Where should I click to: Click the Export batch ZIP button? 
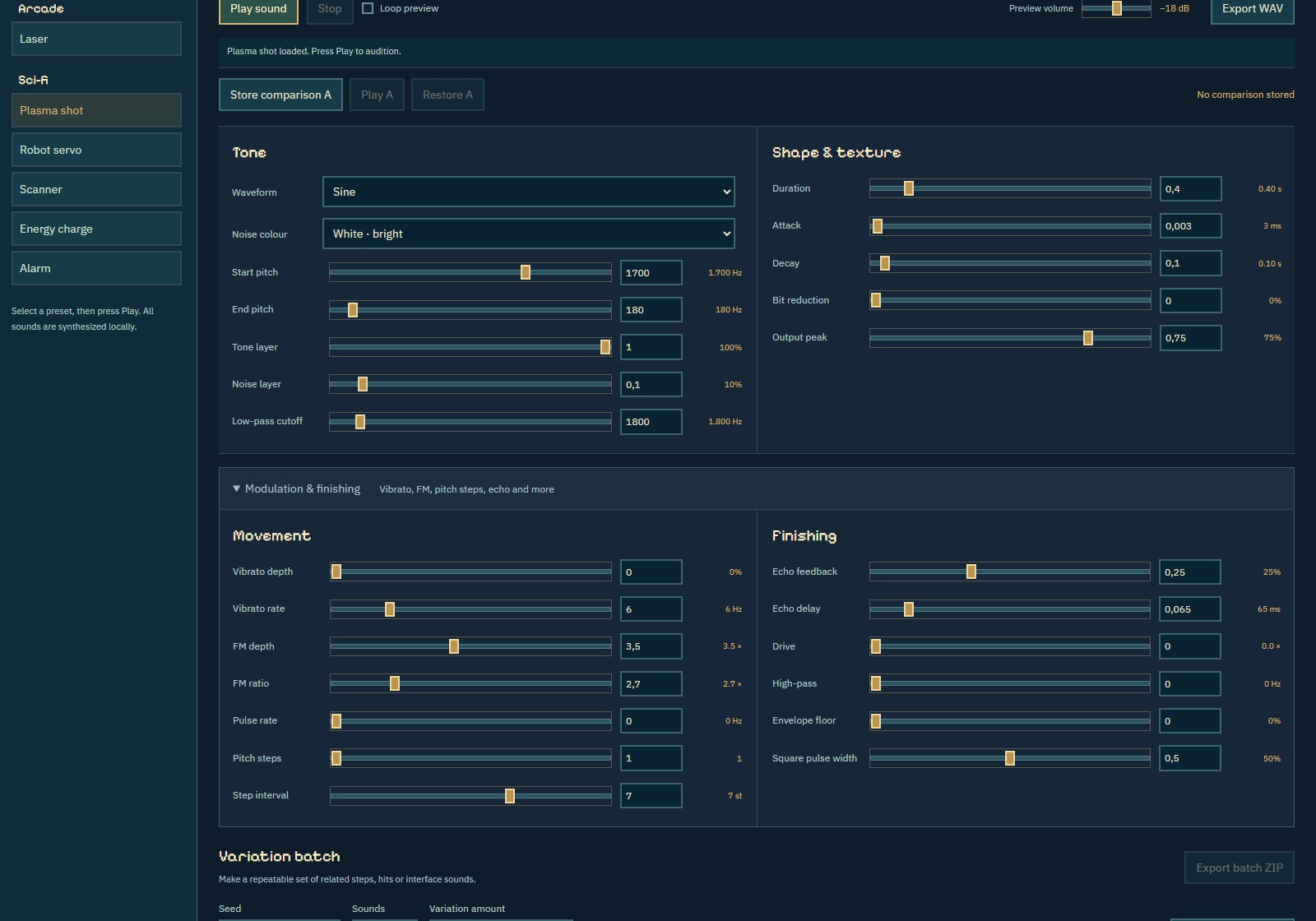(1239, 868)
